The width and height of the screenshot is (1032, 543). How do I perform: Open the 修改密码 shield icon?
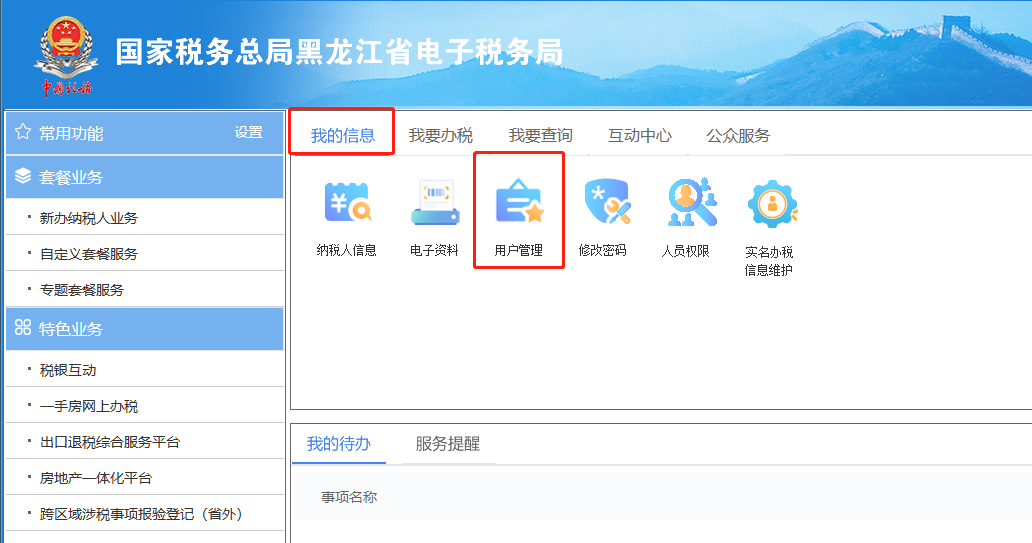pos(607,201)
